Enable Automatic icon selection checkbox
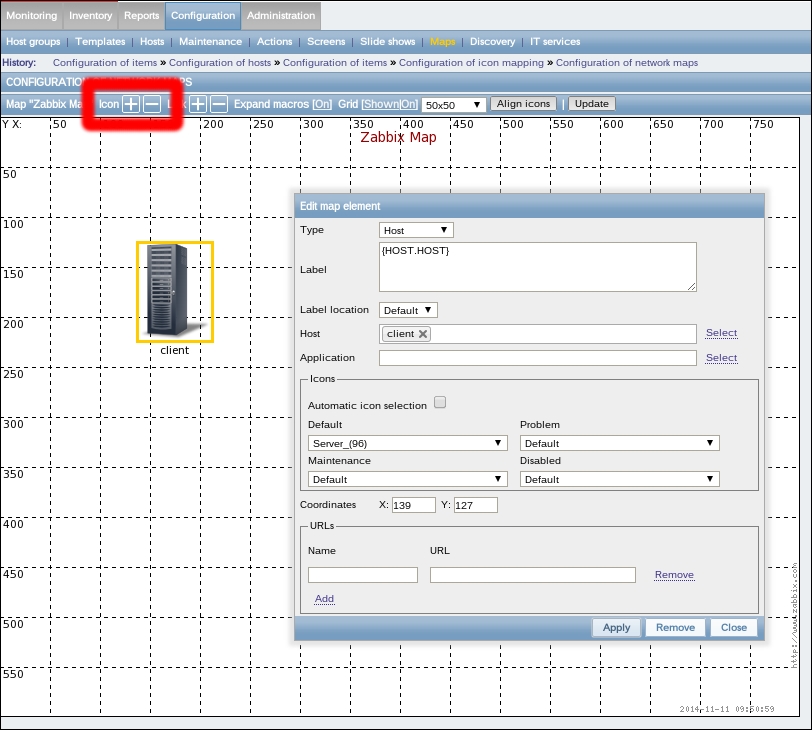Screen dimensions: 812x730 [440, 403]
